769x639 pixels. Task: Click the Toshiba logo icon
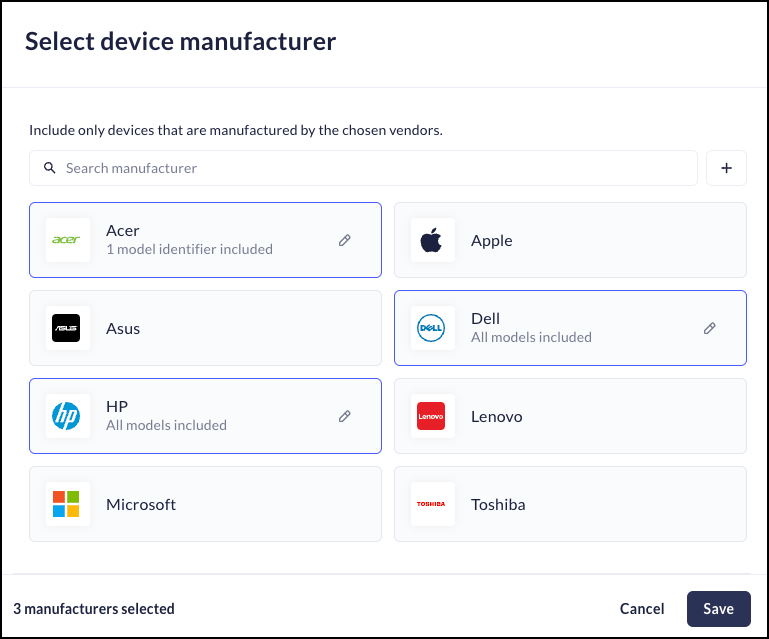(431, 504)
